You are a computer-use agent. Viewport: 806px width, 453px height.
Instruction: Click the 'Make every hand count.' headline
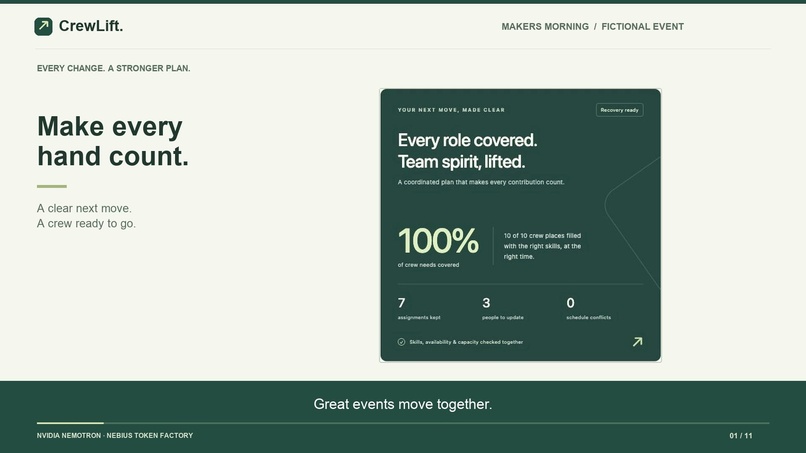point(113,141)
